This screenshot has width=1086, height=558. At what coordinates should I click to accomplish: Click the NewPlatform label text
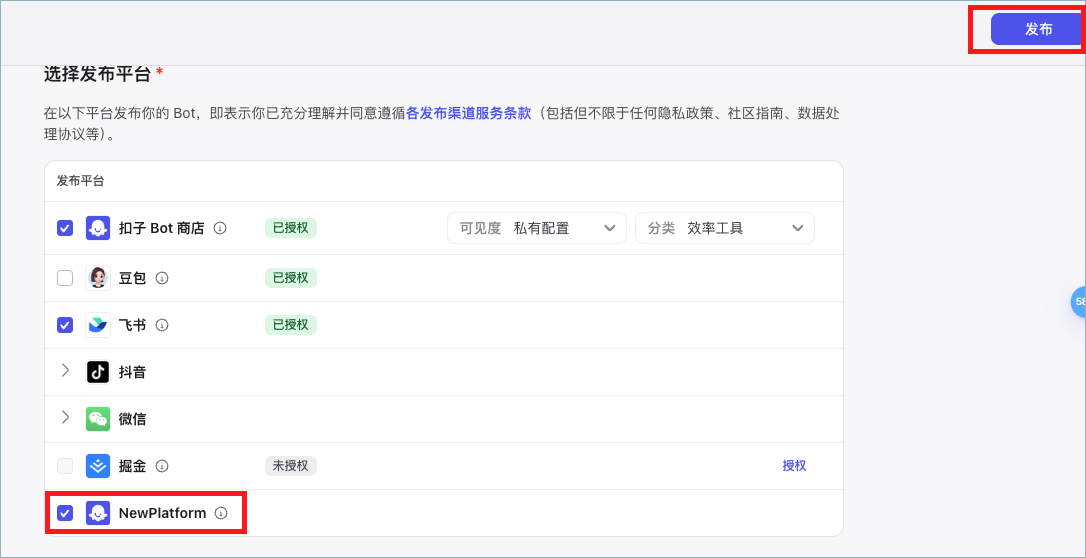click(163, 513)
